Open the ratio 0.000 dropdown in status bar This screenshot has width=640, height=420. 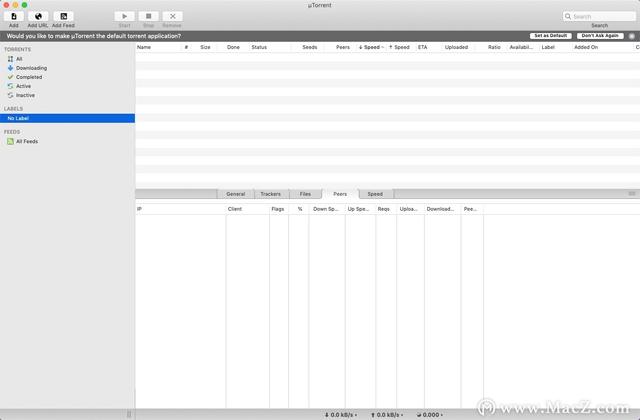(429, 415)
